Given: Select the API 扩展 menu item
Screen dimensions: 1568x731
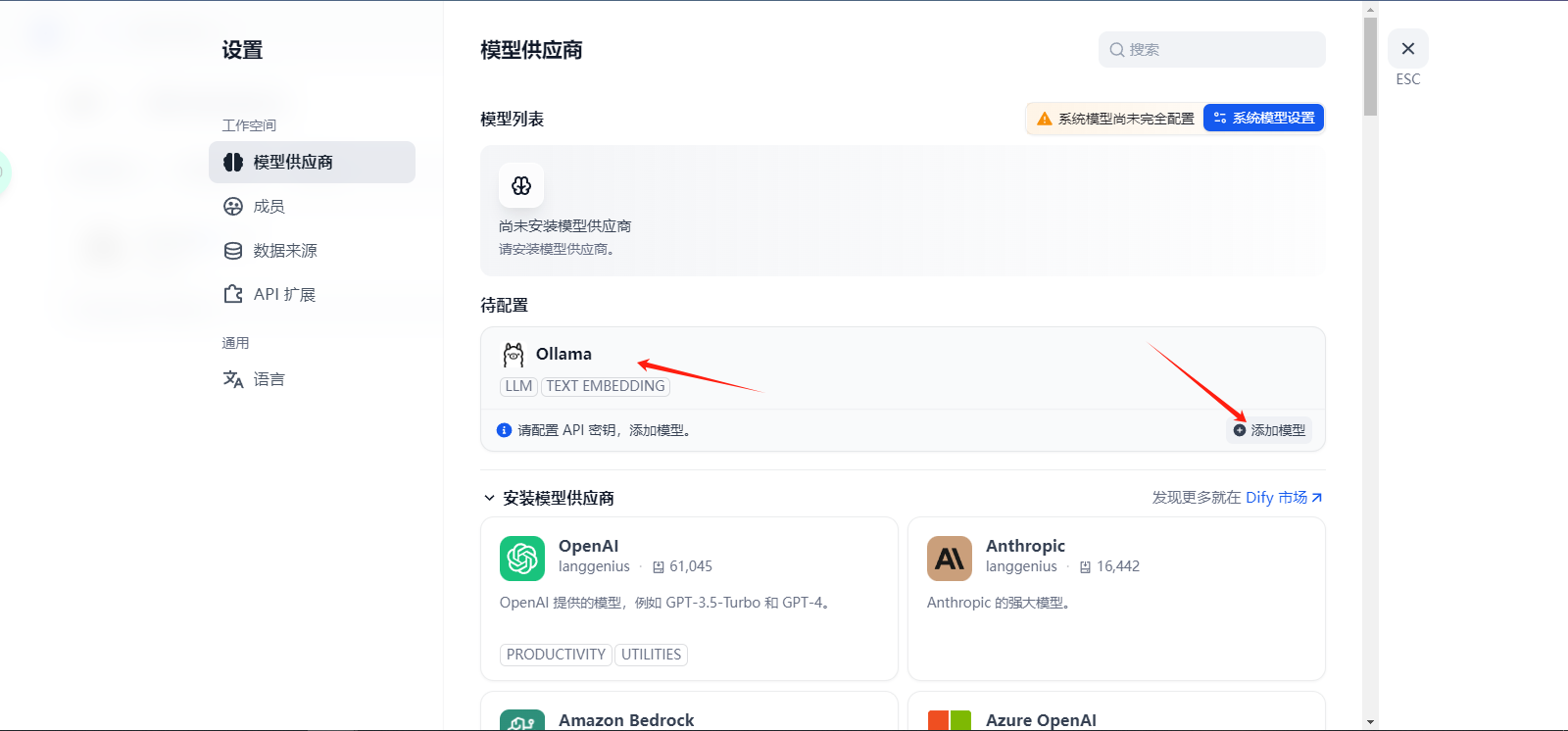Looking at the screenshot, I should [283, 295].
